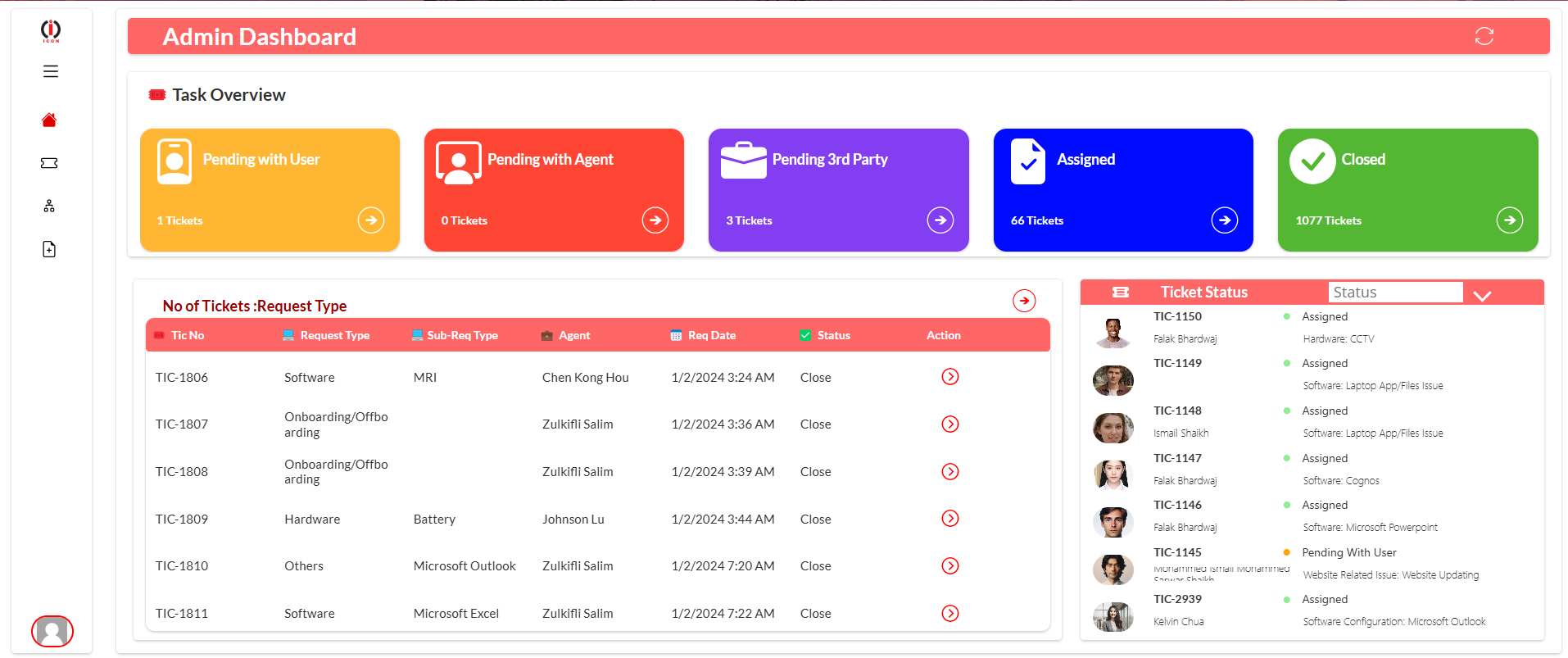Open the organization hierarchy icon in sidebar

[x=49, y=206]
